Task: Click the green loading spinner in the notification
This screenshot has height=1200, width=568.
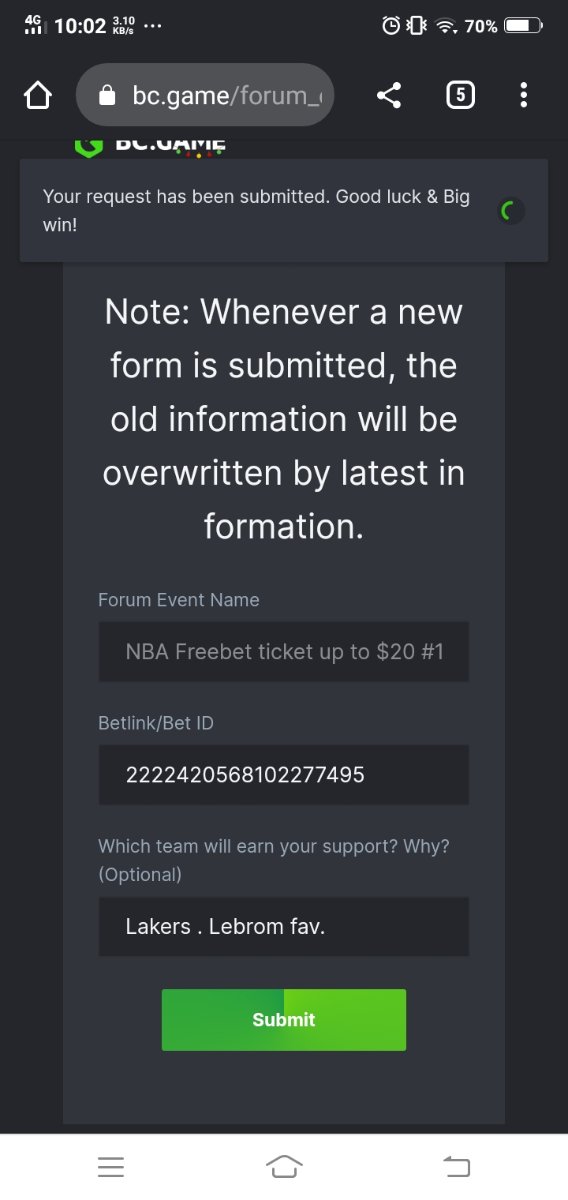Action: (511, 210)
